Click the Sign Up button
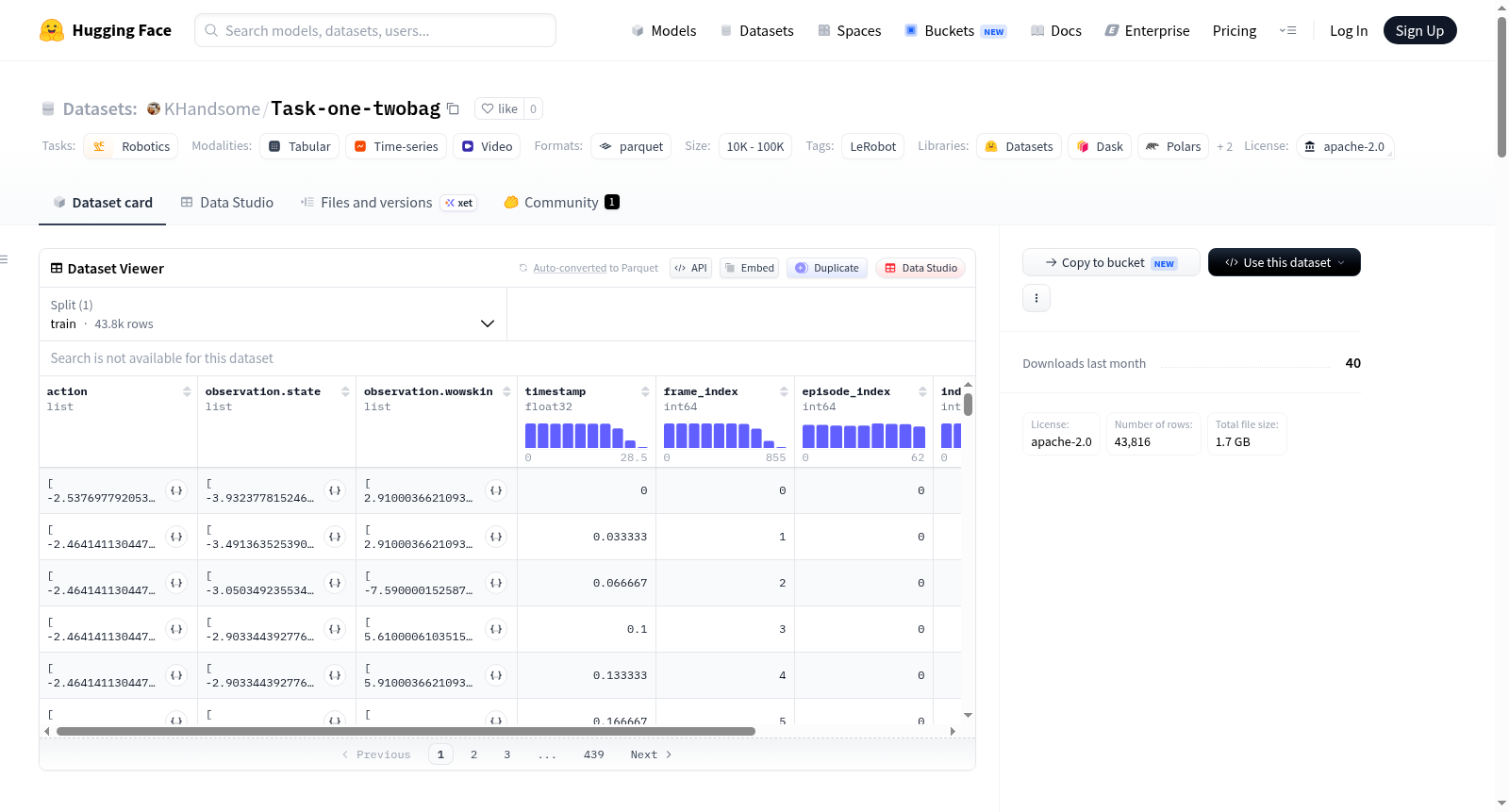1509x812 pixels. (x=1420, y=30)
